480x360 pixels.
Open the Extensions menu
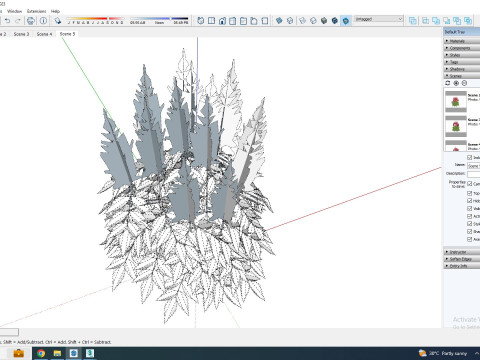[37, 11]
